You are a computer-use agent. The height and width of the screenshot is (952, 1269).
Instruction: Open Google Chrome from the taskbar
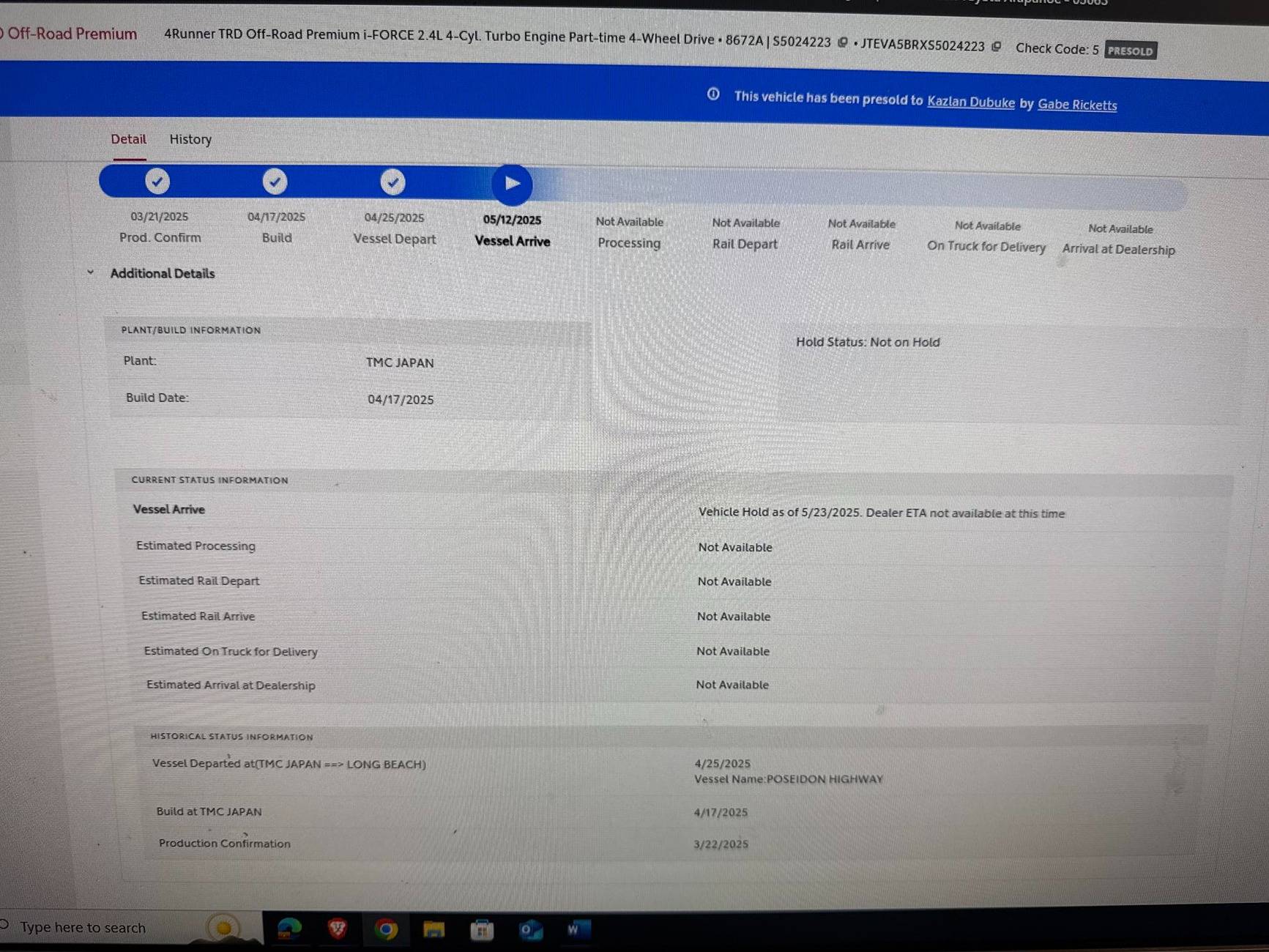pyautogui.click(x=386, y=929)
